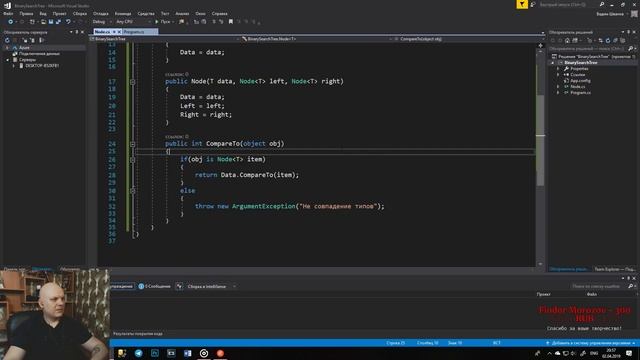
Task: Close the Node.cs tab
Action: pos(120,31)
